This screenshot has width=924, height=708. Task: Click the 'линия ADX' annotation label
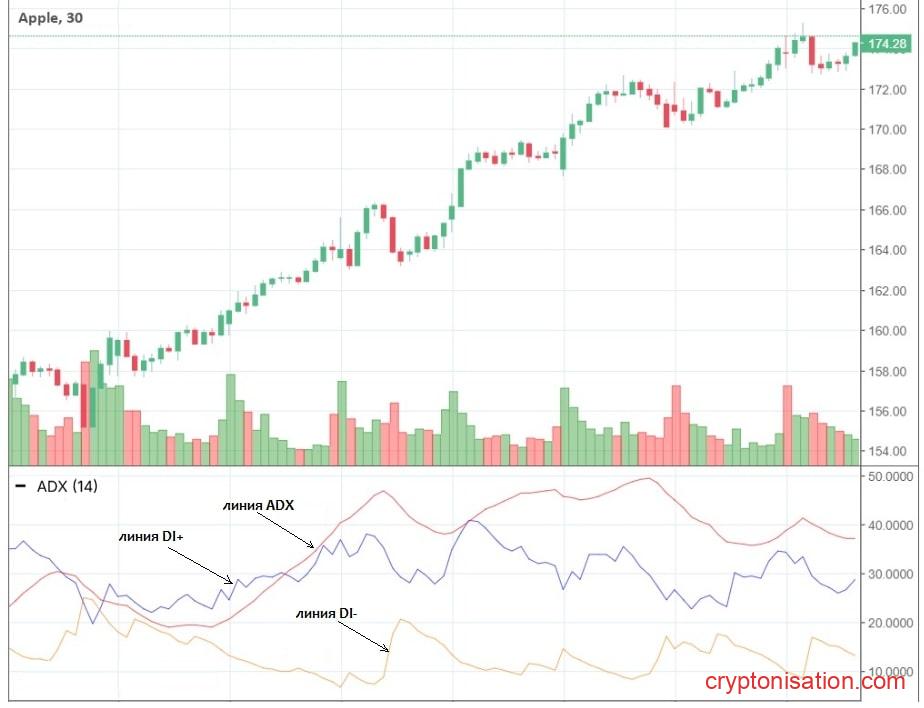tap(258, 505)
